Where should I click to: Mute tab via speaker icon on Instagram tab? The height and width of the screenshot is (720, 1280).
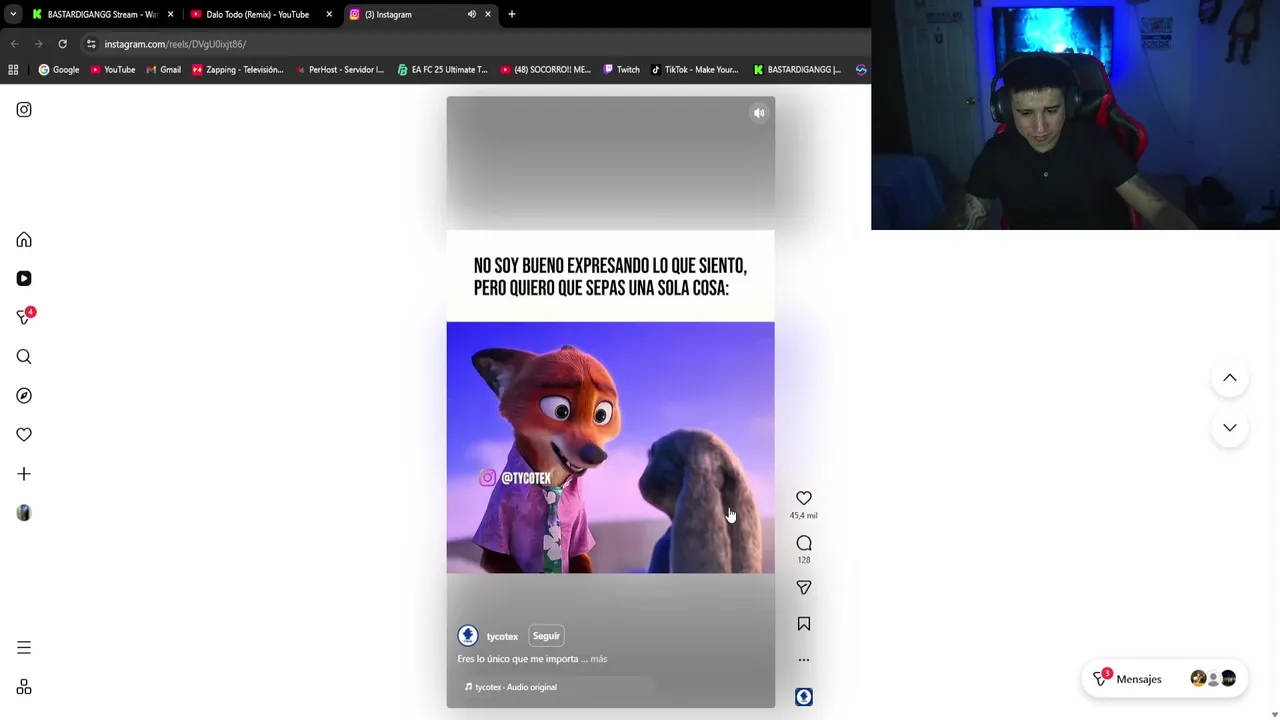[471, 14]
